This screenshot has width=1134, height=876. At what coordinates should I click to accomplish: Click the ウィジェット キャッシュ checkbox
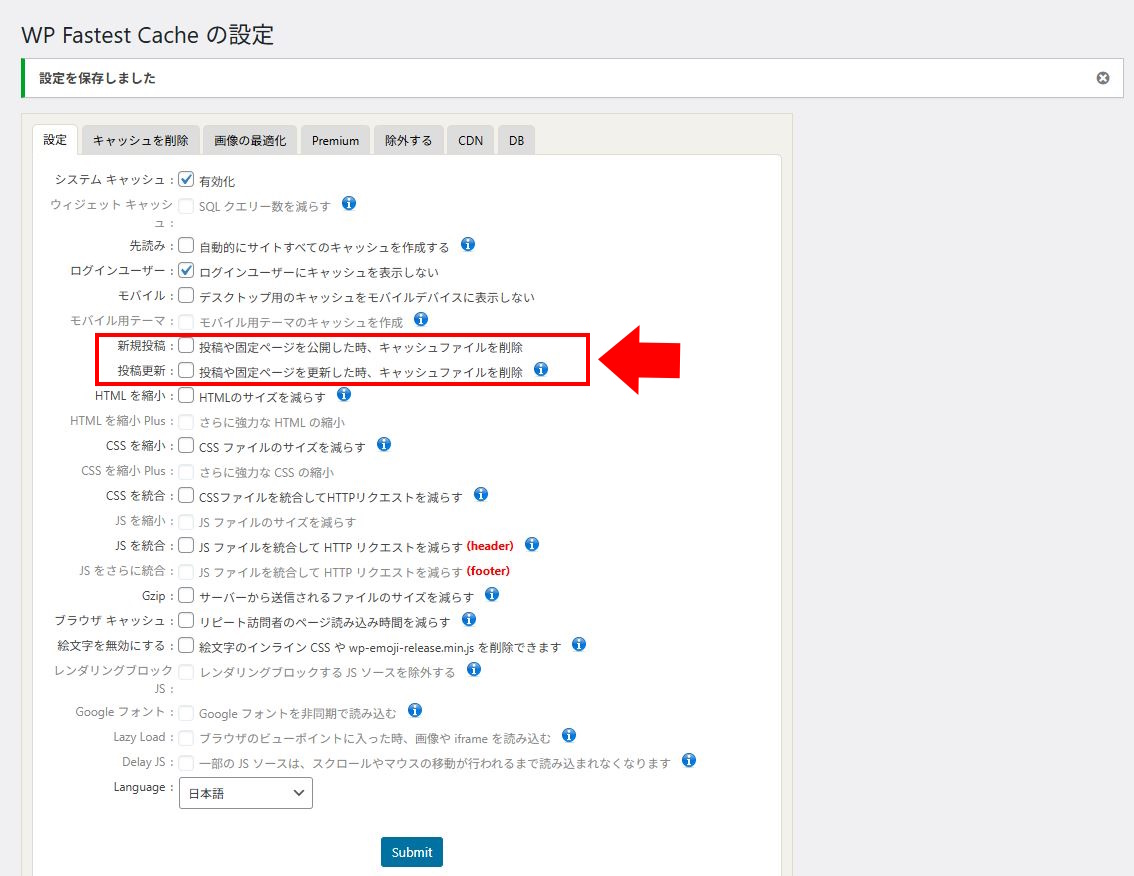[186, 206]
